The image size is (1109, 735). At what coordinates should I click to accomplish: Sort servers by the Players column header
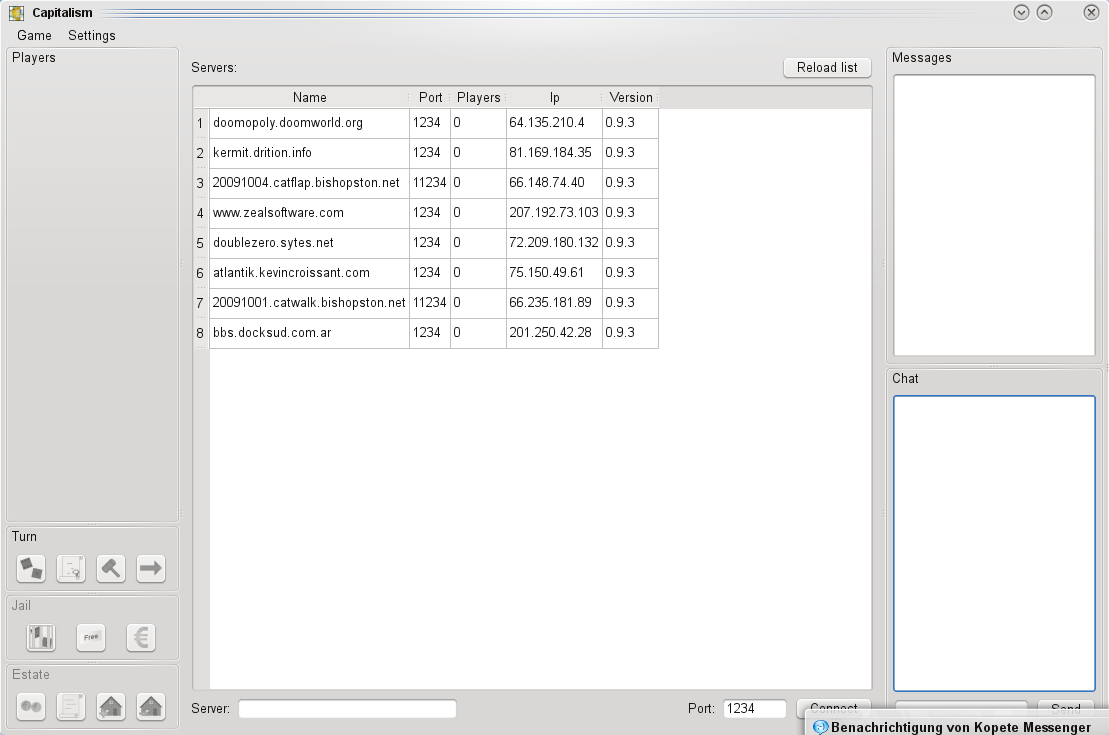point(478,97)
